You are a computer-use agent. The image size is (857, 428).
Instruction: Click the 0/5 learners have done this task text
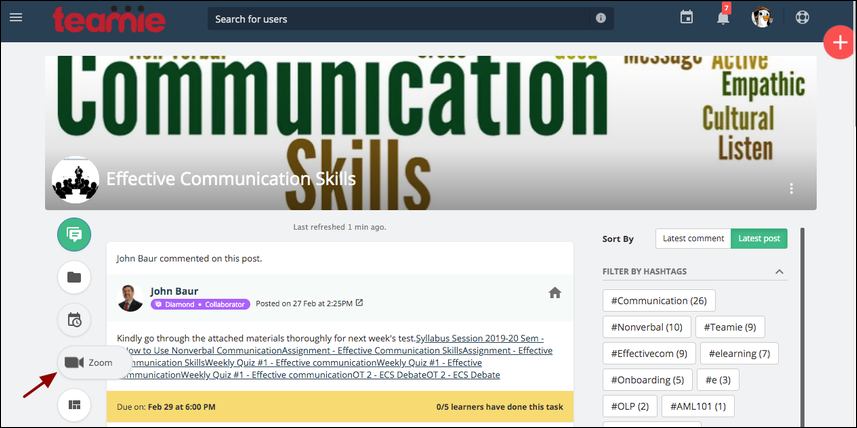pos(500,407)
